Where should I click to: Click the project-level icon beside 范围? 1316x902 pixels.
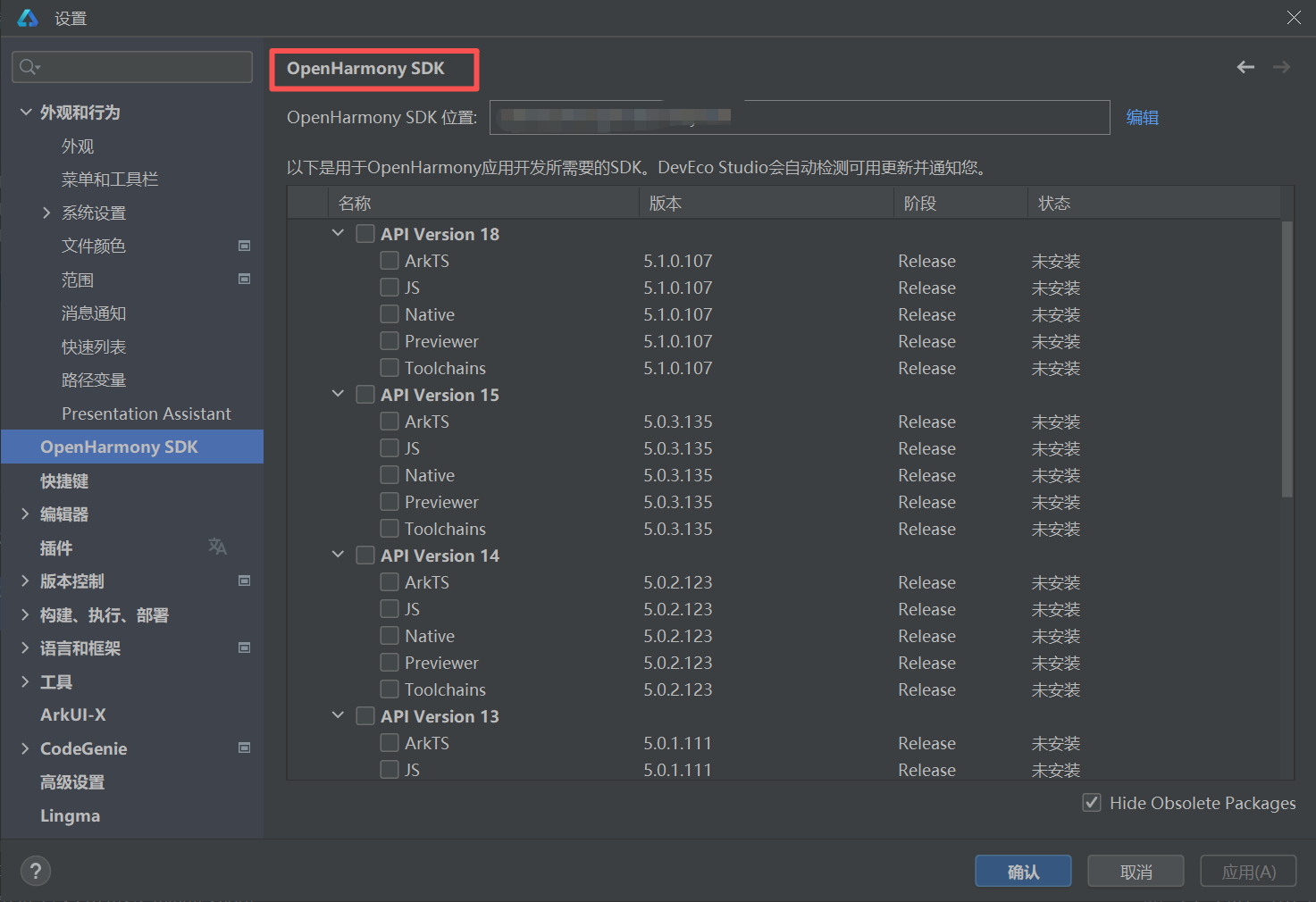[244, 279]
